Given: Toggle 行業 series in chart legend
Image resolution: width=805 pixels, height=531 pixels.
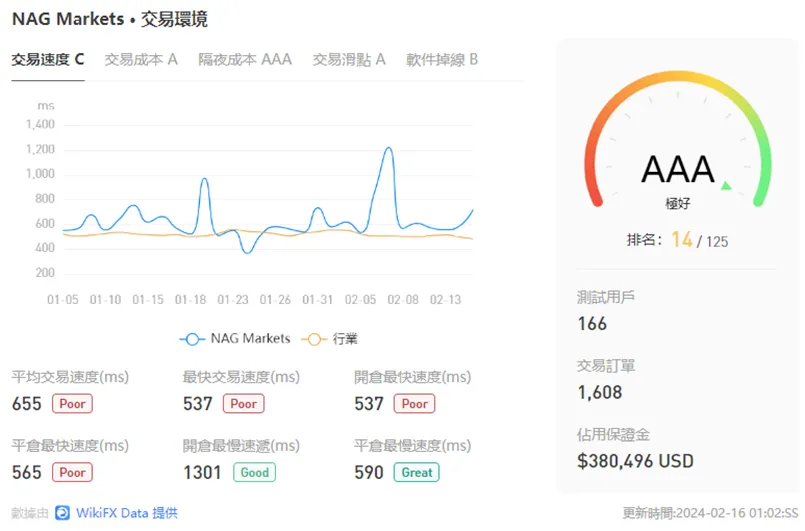Looking at the screenshot, I should (x=330, y=339).
